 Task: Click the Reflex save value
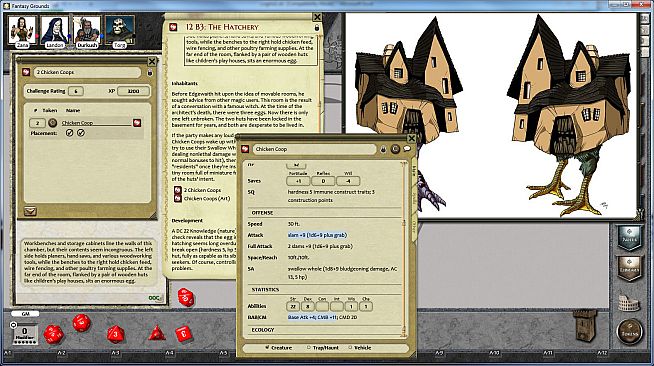[x=323, y=181]
